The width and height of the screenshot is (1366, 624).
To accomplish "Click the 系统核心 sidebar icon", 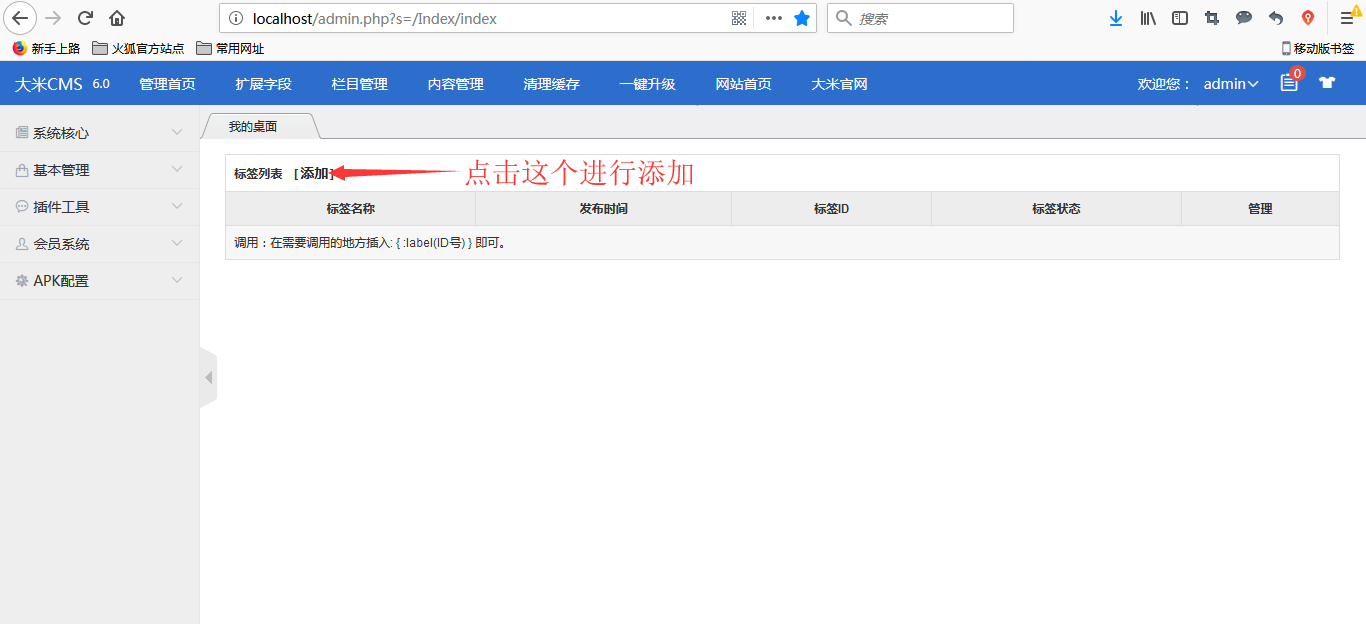I will (x=22, y=133).
